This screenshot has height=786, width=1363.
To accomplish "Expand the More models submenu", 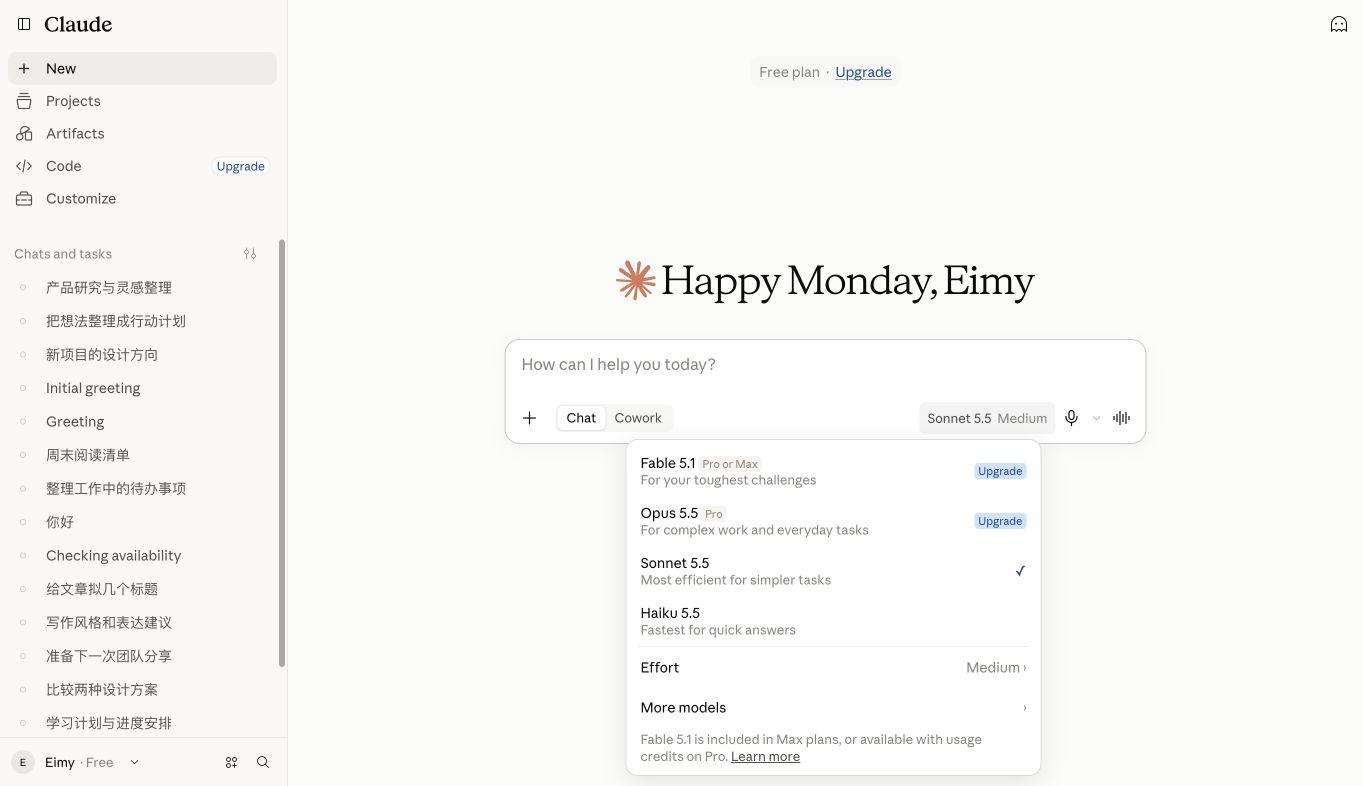I will 833,707.
